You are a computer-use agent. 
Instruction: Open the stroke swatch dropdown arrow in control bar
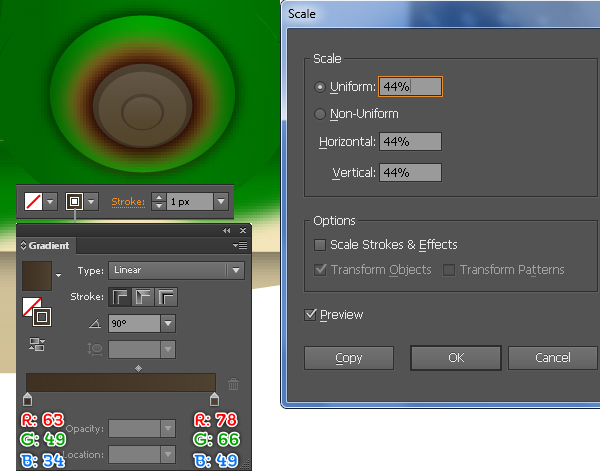click(x=91, y=201)
